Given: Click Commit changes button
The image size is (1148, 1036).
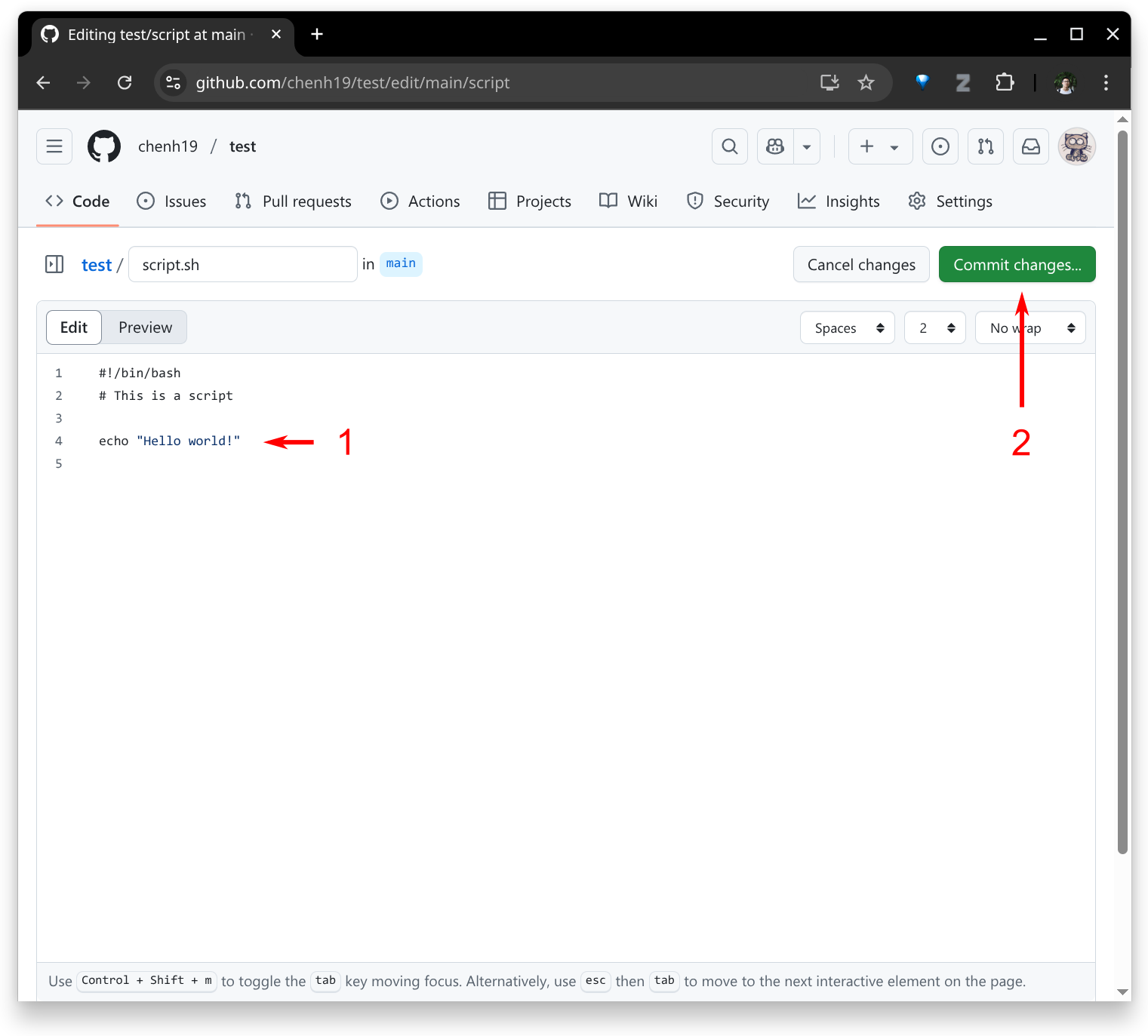Looking at the screenshot, I should (x=1017, y=264).
